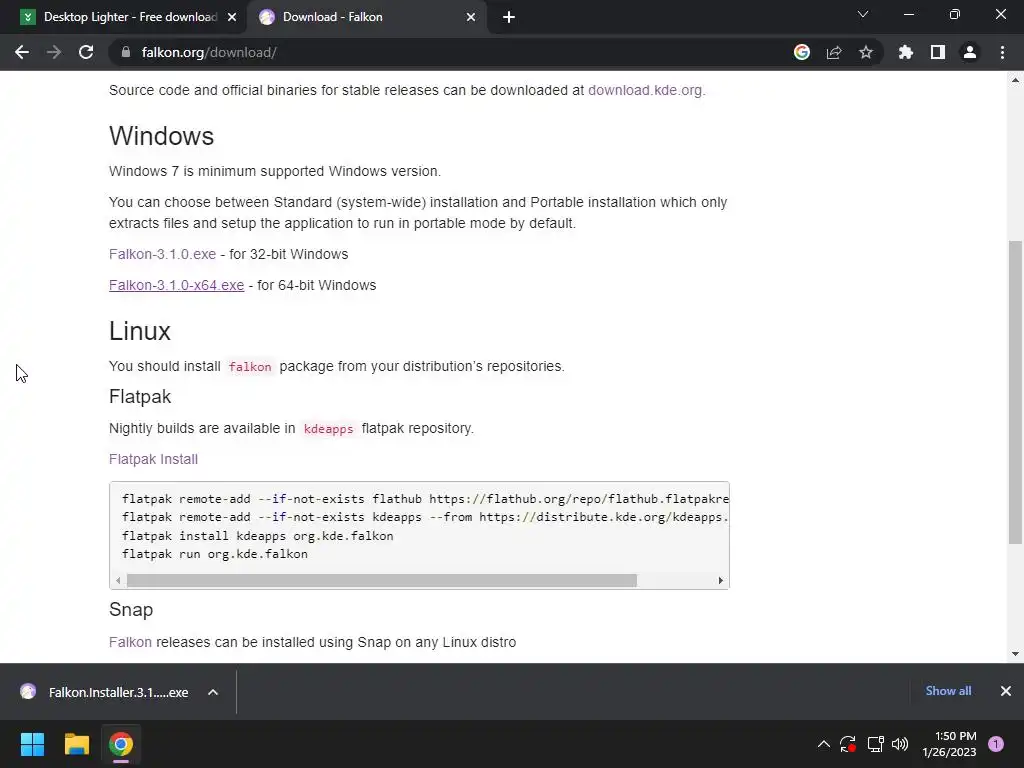Open the Extensions puzzle icon
The width and height of the screenshot is (1024, 768).
pos(906,52)
